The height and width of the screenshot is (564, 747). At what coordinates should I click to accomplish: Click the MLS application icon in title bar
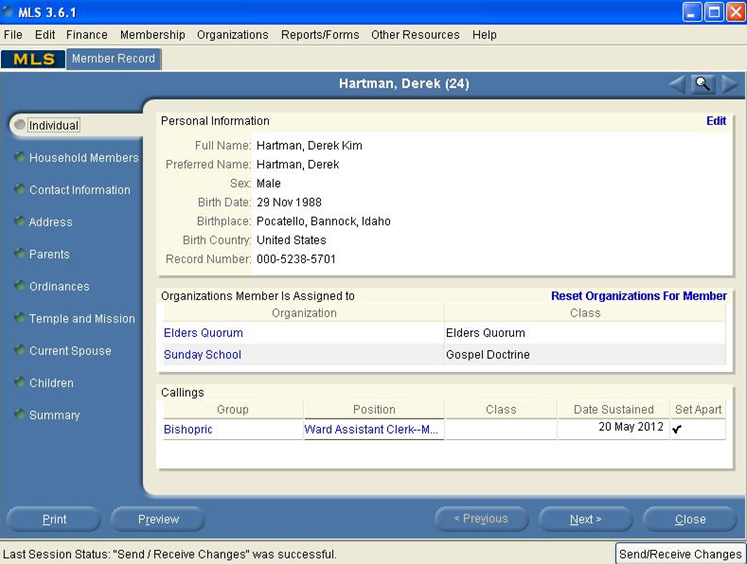click(8, 11)
